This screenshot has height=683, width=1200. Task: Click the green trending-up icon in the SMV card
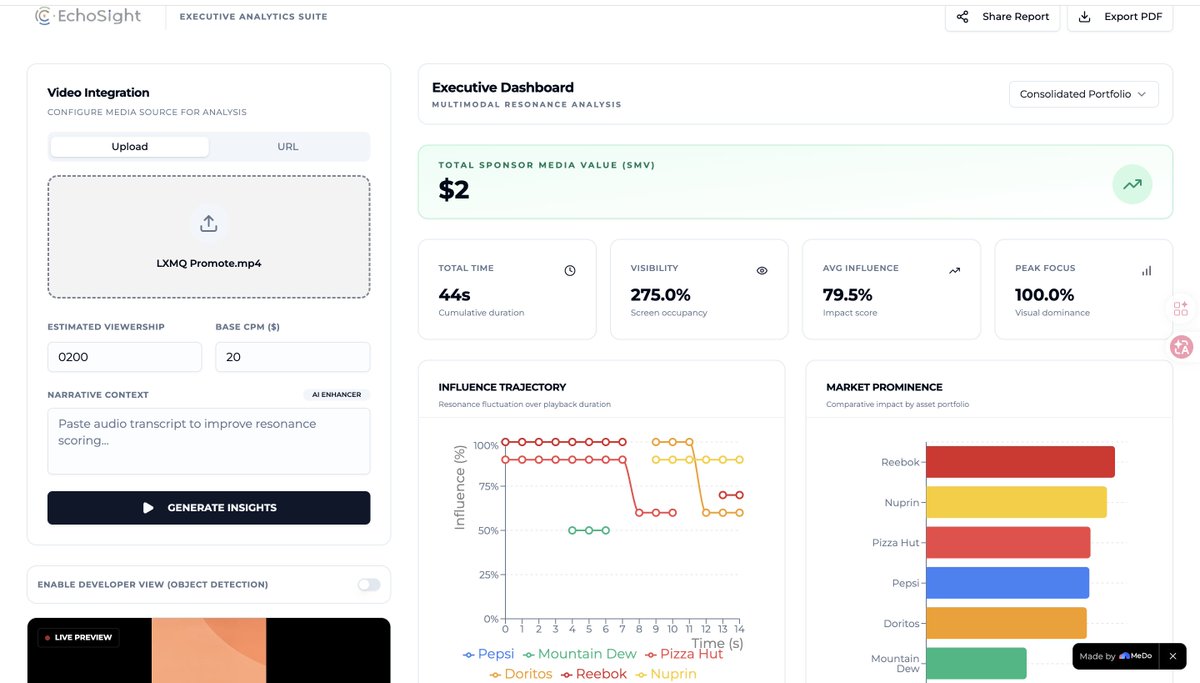pyautogui.click(x=1132, y=184)
